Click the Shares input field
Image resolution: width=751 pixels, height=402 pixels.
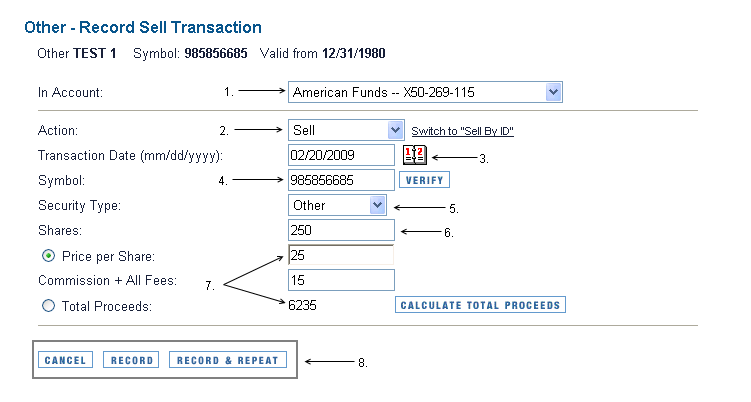[341, 230]
